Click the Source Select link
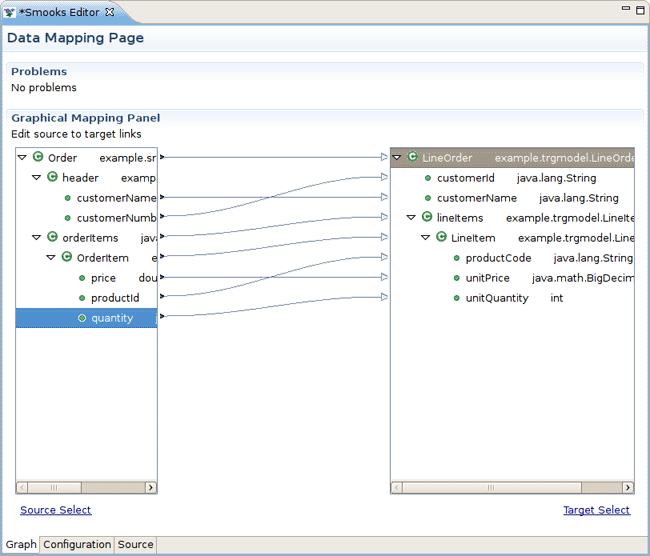The width and height of the screenshot is (650, 556). click(55, 510)
